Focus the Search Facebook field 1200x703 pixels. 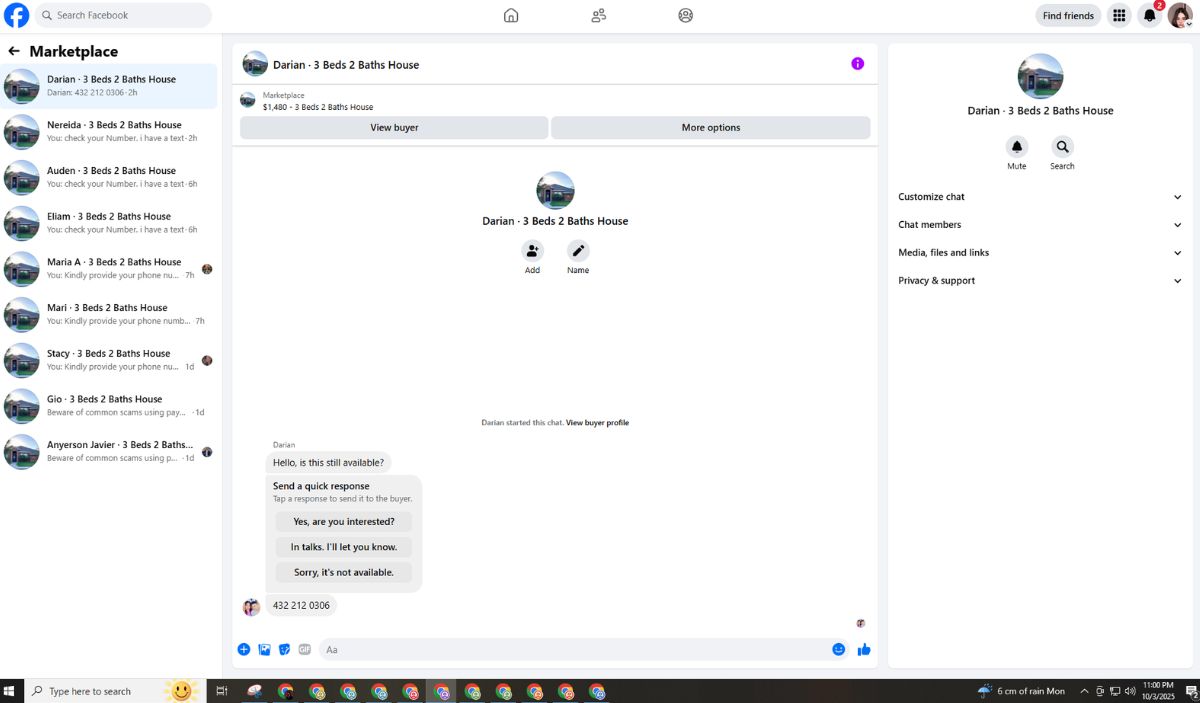pos(123,15)
